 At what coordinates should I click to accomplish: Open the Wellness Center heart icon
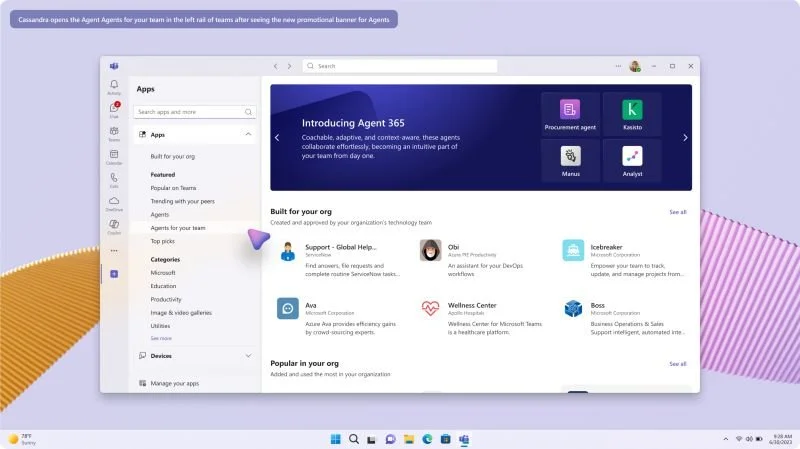tap(431, 309)
